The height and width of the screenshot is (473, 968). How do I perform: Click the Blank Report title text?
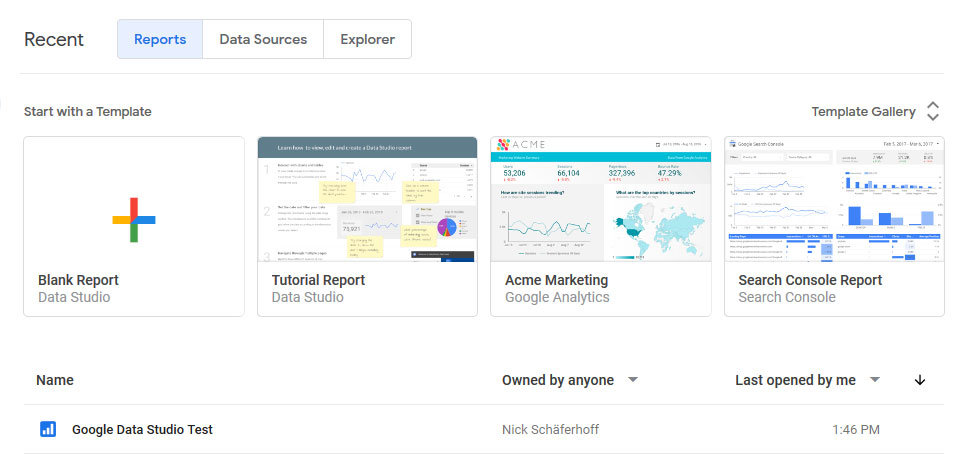78,280
